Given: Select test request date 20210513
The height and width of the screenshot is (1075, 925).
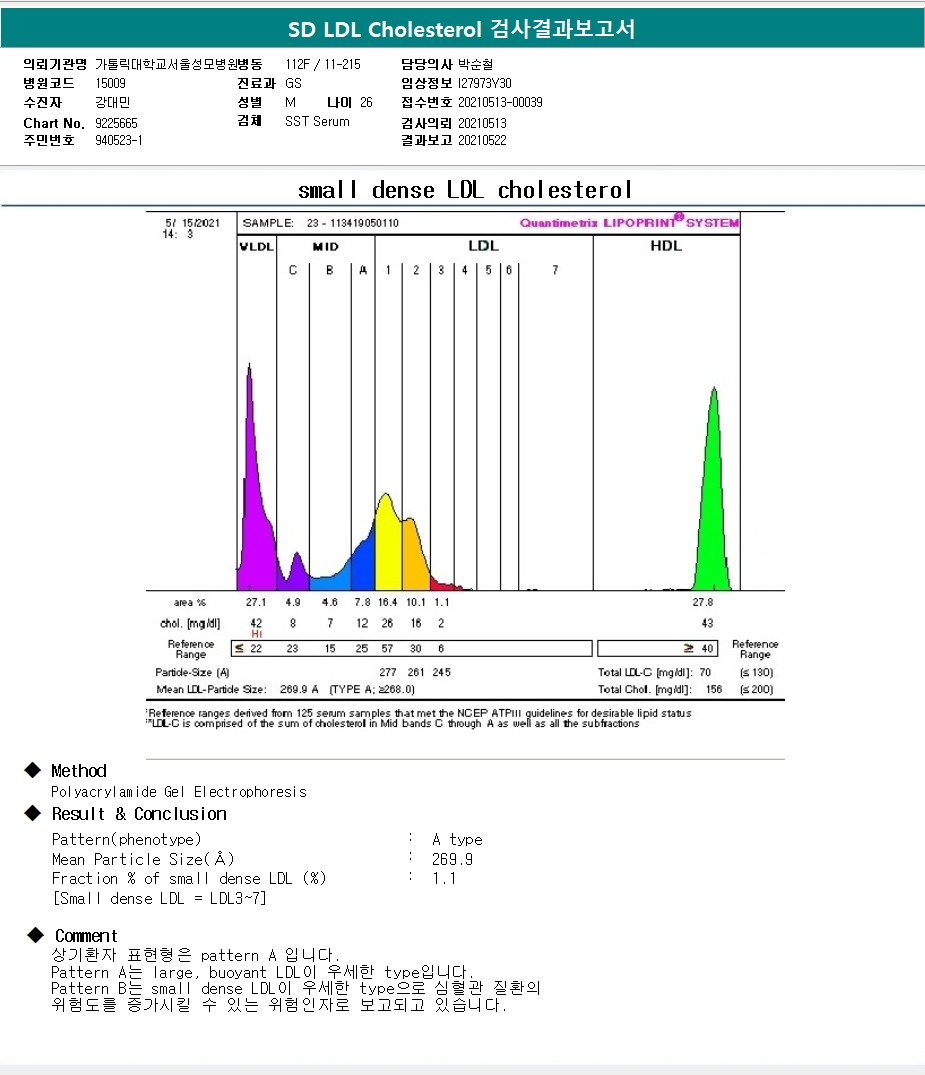Looking at the screenshot, I should pyautogui.click(x=482, y=123).
